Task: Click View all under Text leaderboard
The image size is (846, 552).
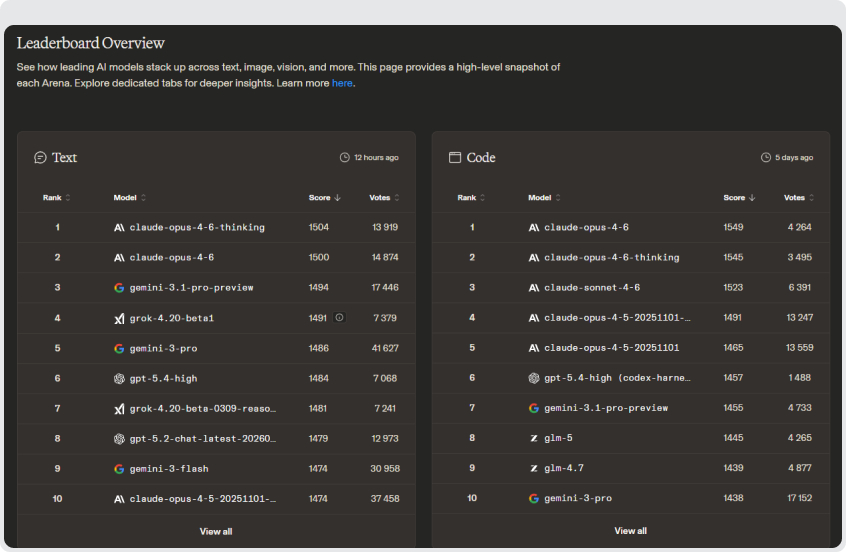Action: click(216, 531)
